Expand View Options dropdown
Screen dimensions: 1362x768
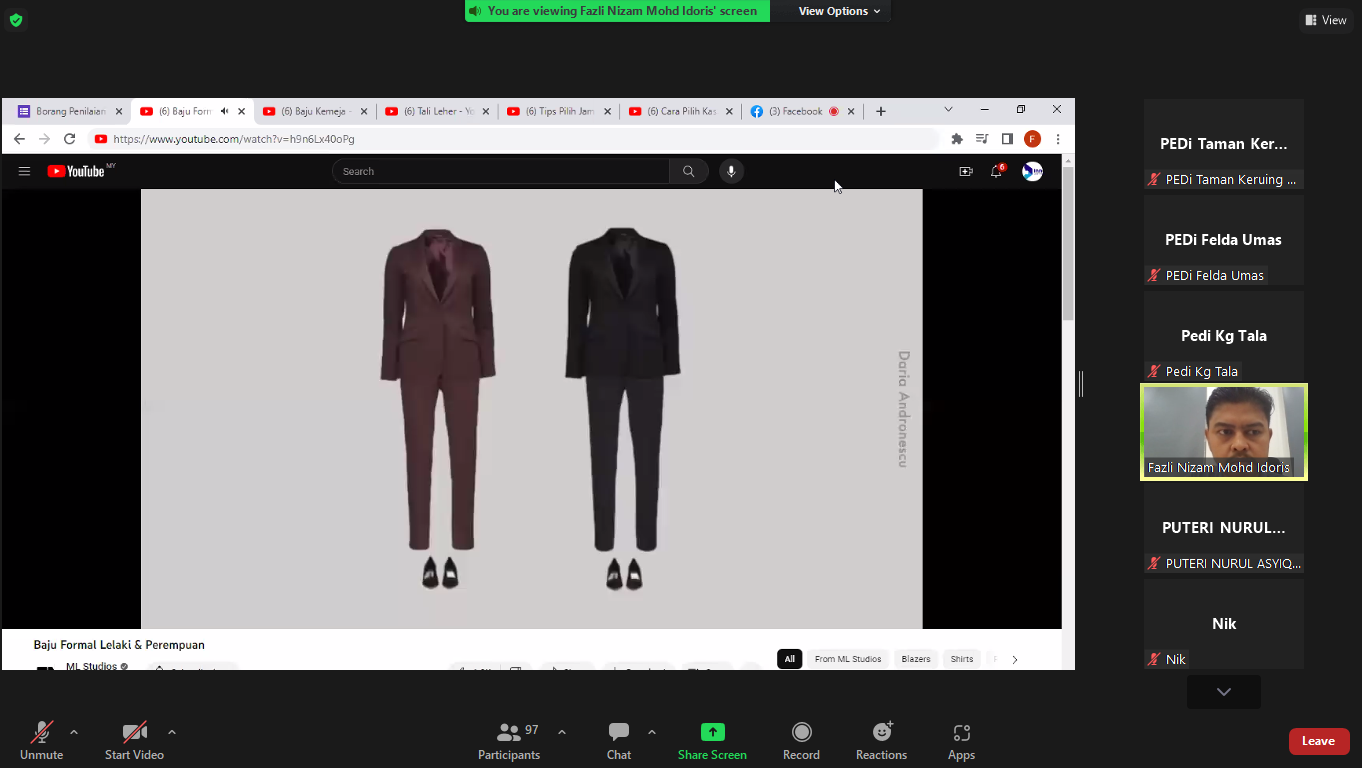point(839,11)
